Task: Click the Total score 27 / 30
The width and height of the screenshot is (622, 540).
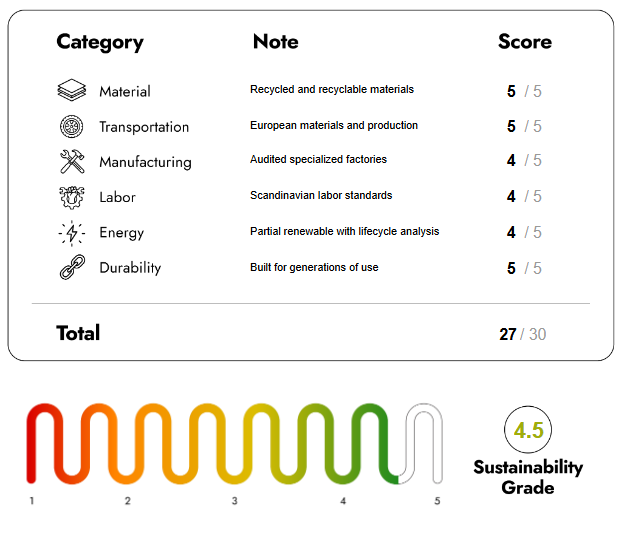Action: pyautogui.click(x=522, y=334)
